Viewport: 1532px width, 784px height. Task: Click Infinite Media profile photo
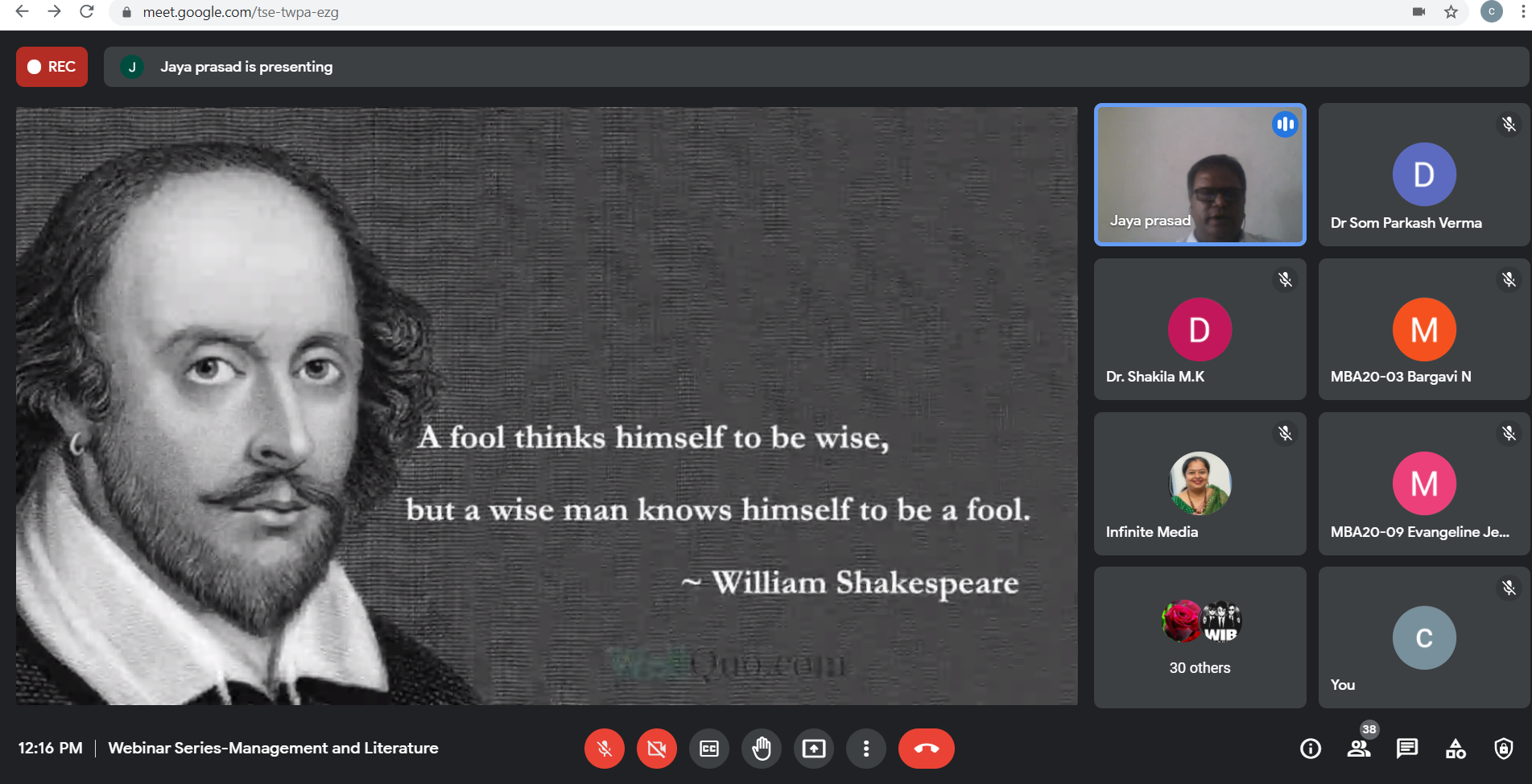pos(1200,484)
